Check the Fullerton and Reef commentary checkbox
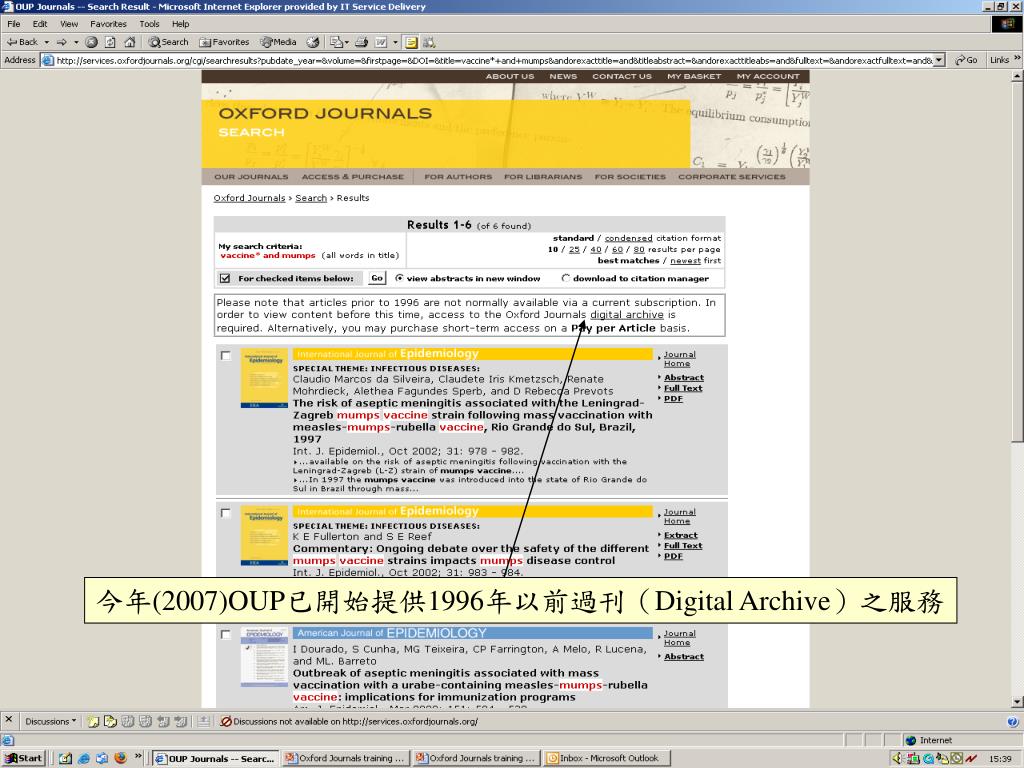Image resolution: width=1024 pixels, height=768 pixels. coord(225,513)
